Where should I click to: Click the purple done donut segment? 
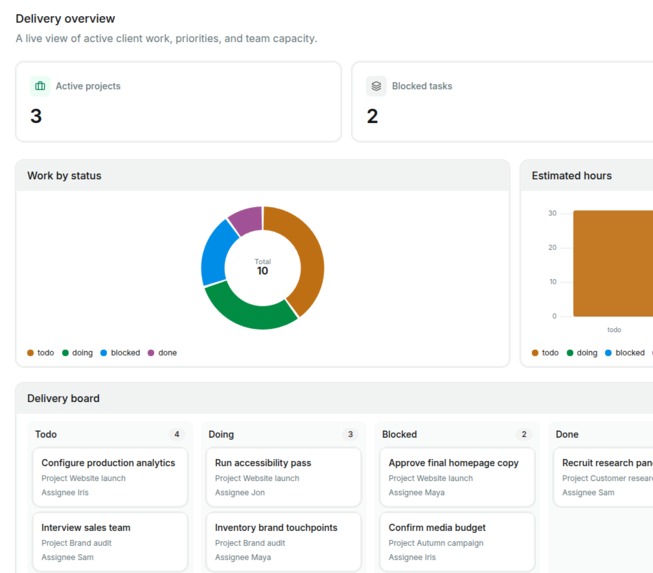[x=248, y=219]
